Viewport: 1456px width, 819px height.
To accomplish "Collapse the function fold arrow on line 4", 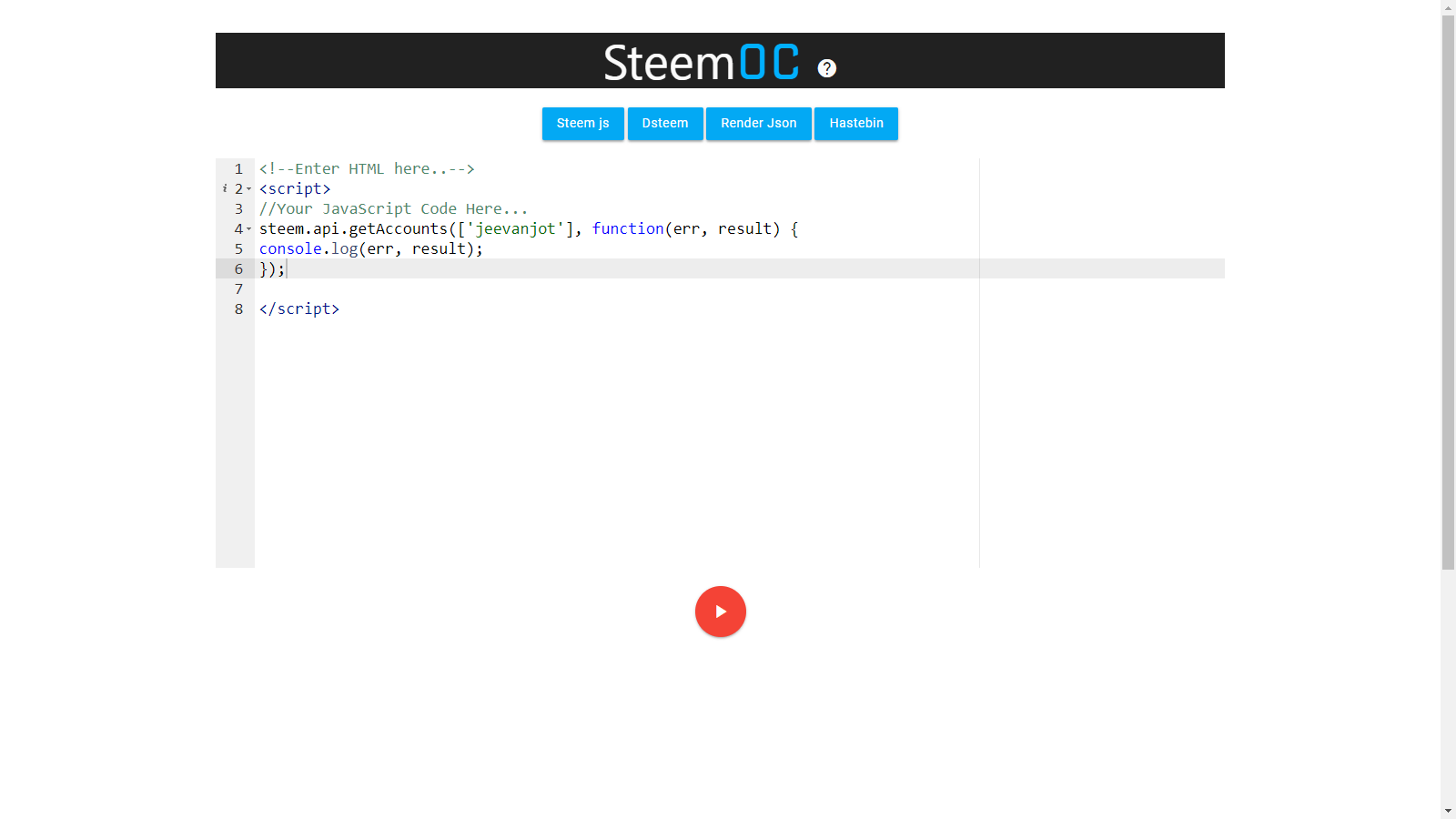I will (249, 229).
